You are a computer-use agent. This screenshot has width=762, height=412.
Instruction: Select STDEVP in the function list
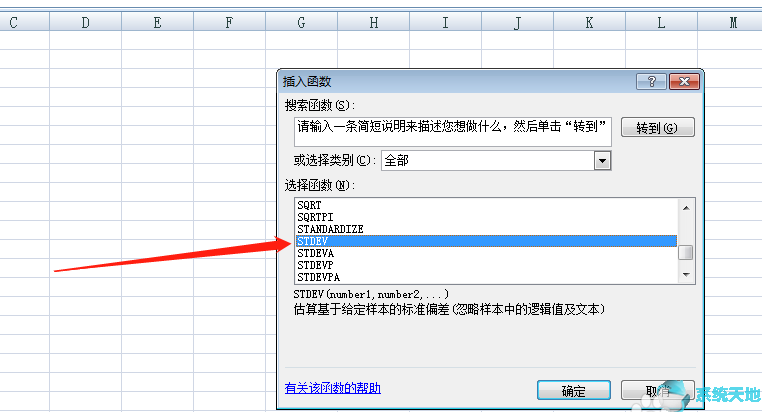tap(486, 265)
